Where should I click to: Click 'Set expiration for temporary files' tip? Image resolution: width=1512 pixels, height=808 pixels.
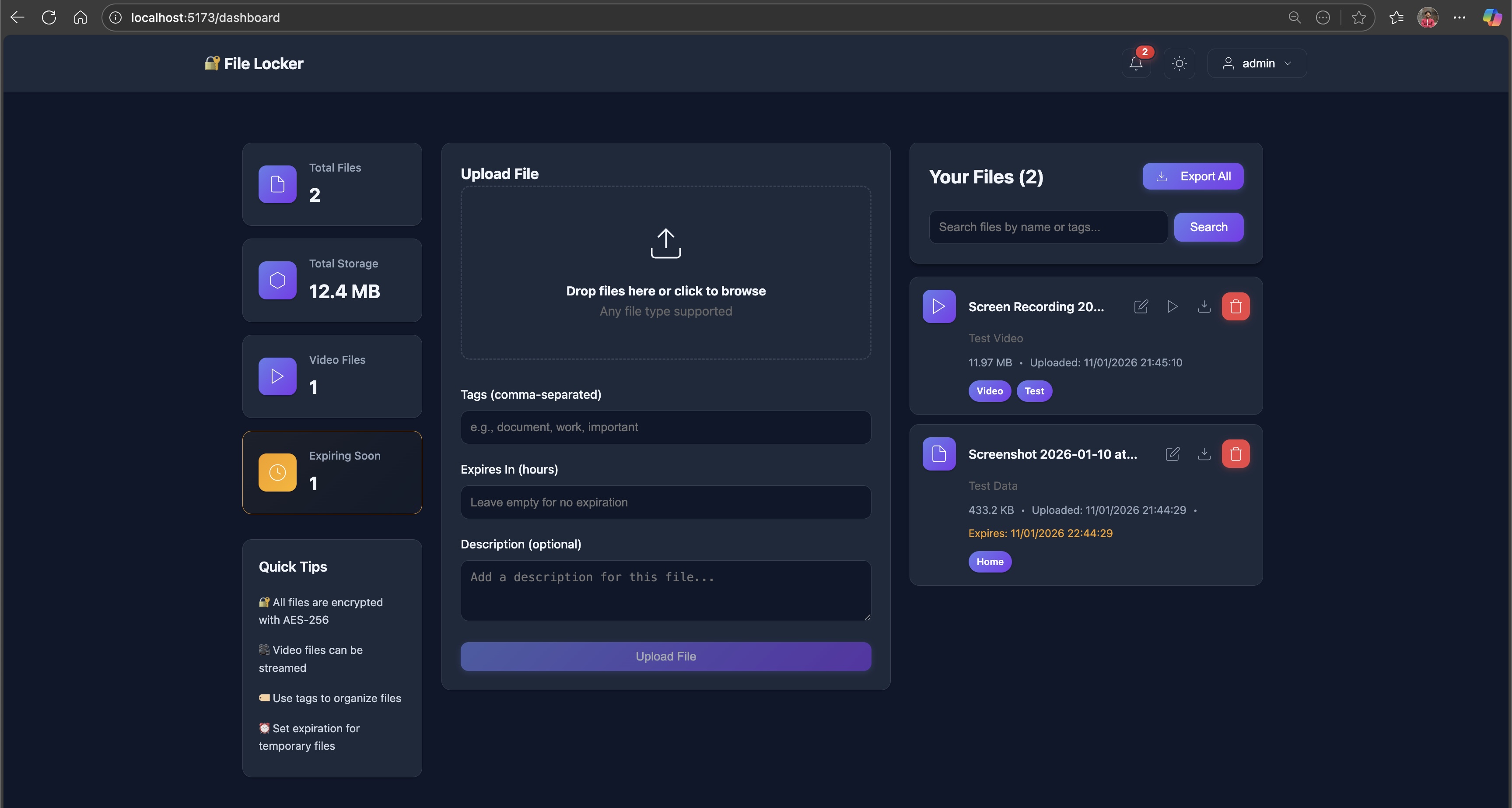coord(309,737)
